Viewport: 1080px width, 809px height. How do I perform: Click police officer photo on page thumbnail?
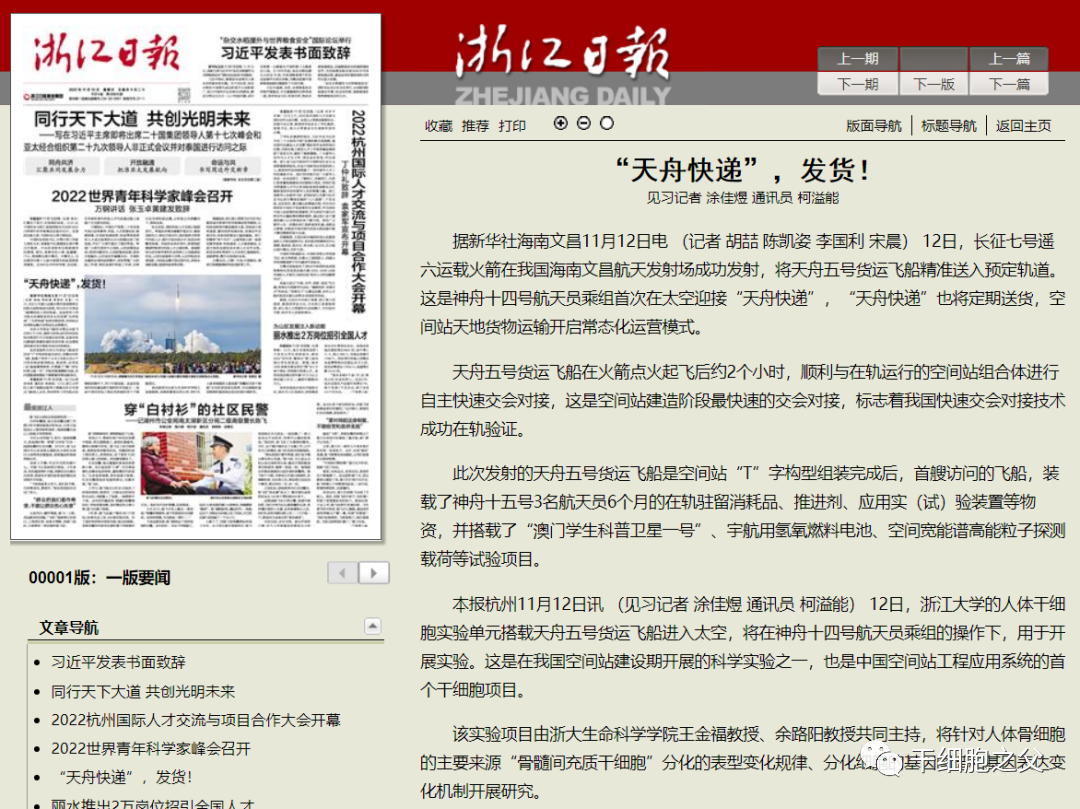point(197,463)
